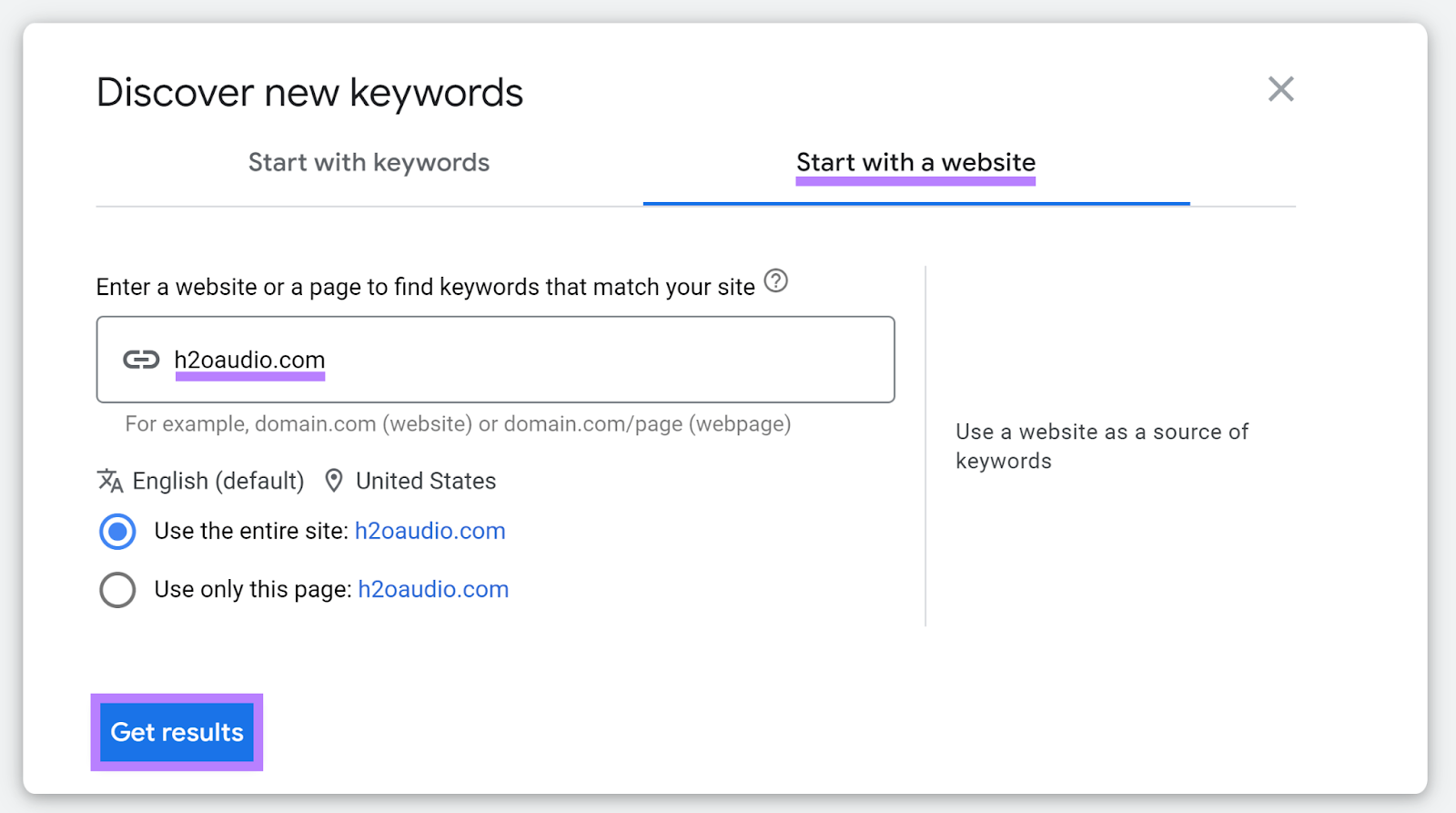Change language English (default)
This screenshot has height=813, width=1456.
point(218,481)
